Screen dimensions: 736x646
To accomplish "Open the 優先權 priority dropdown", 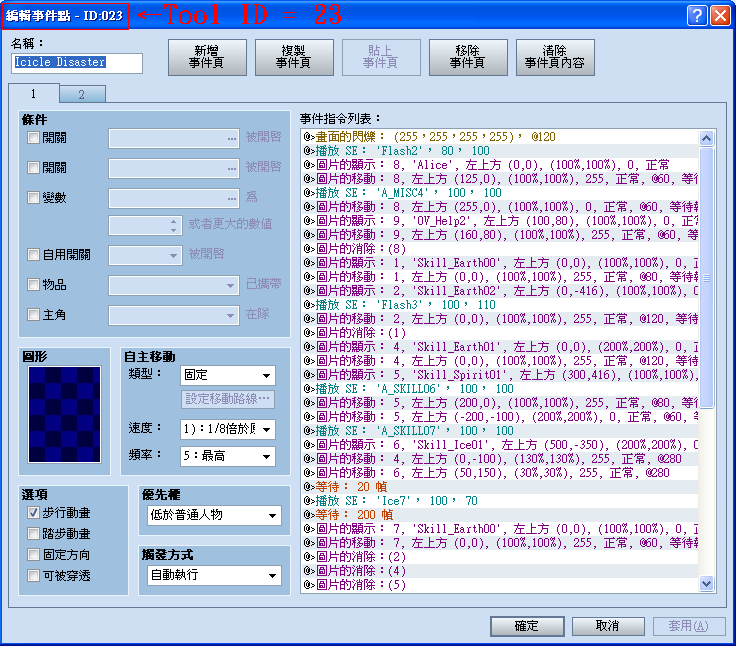I will pyautogui.click(x=215, y=515).
